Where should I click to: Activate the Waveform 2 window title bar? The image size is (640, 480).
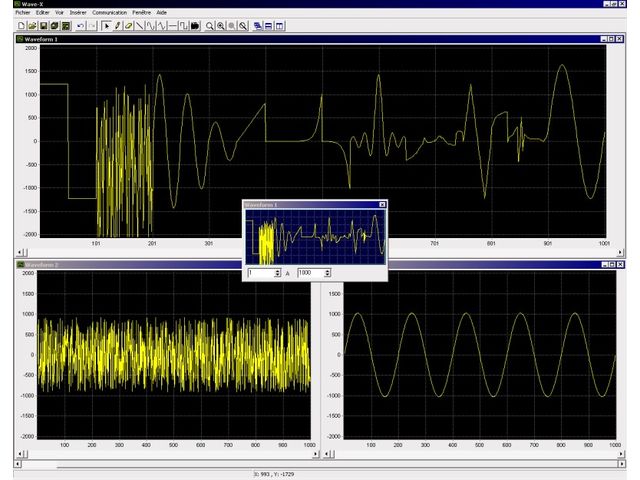point(129,265)
